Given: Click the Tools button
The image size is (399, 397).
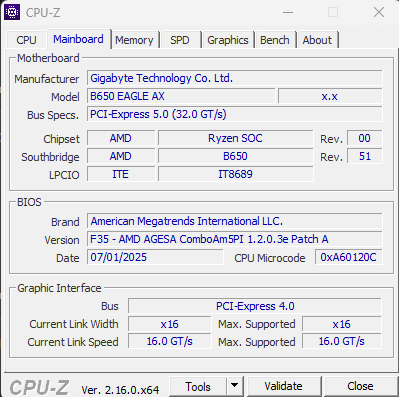Looking at the screenshot, I should pyautogui.click(x=198, y=387).
